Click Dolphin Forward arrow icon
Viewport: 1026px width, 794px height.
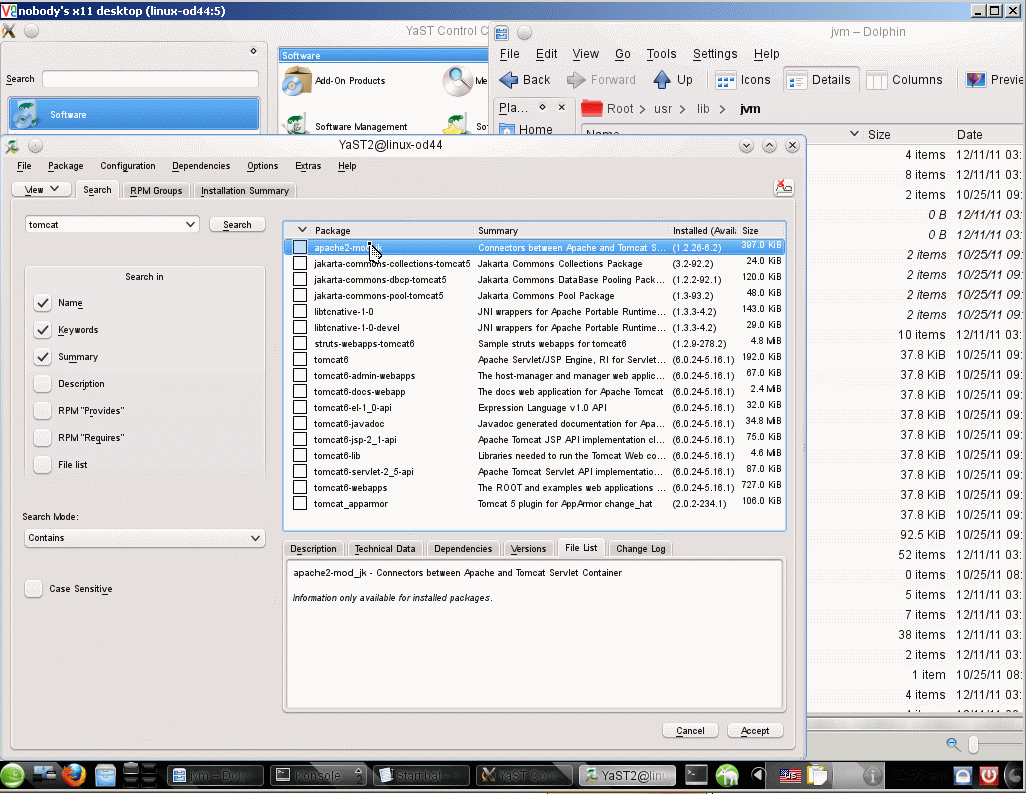point(576,80)
